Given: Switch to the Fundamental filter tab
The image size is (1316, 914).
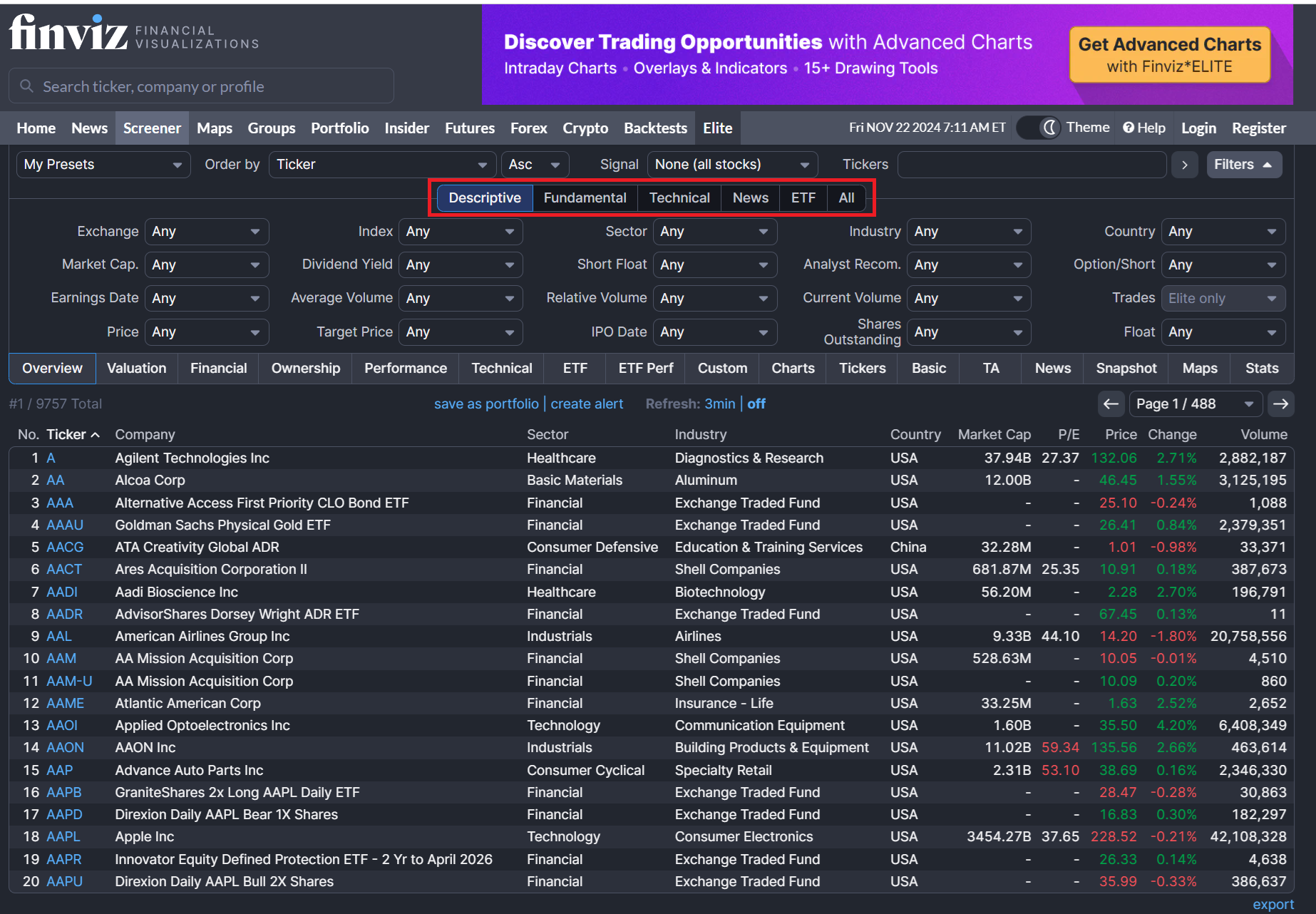Looking at the screenshot, I should (x=585, y=198).
